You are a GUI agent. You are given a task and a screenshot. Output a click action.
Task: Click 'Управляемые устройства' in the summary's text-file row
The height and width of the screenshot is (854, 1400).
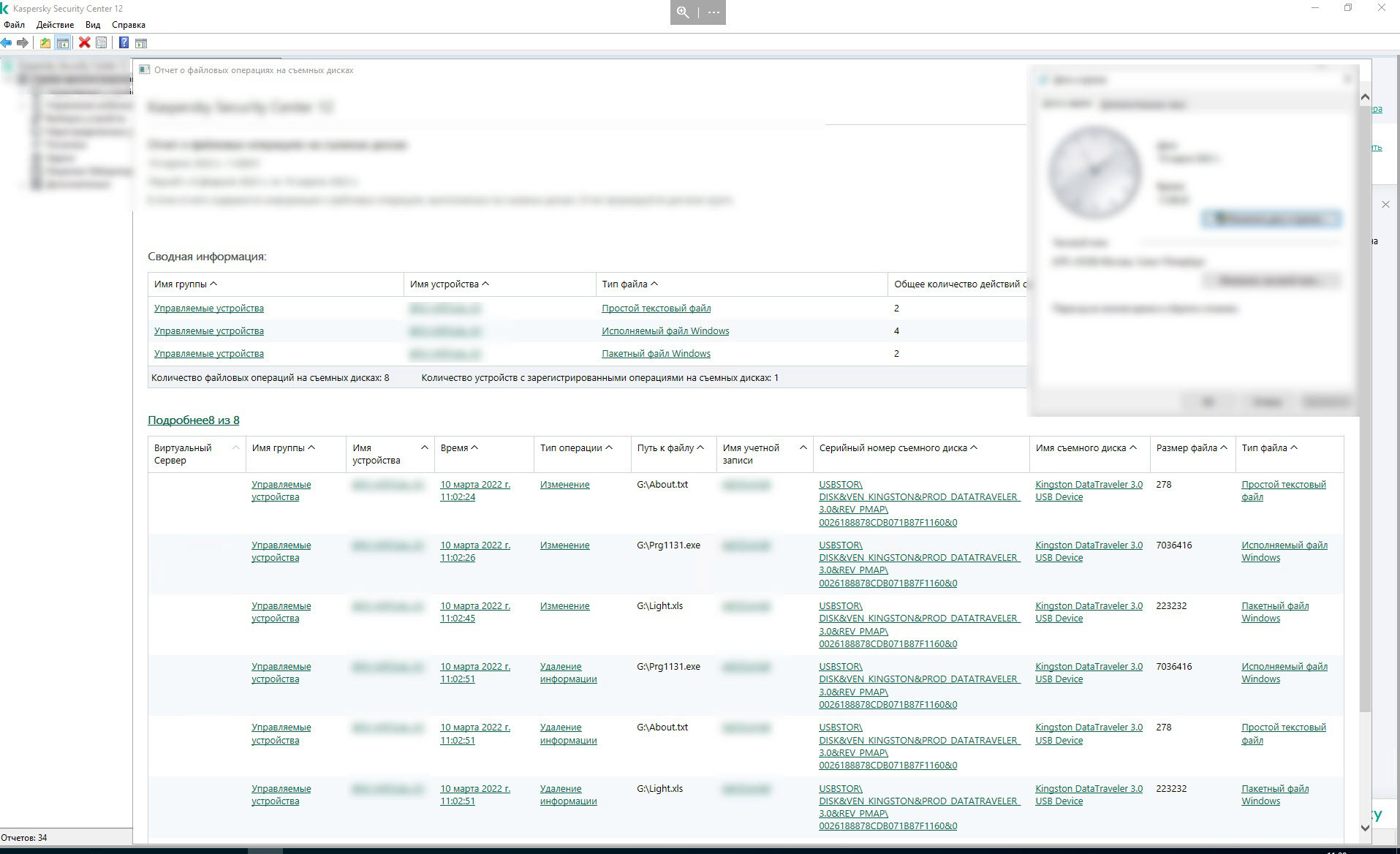(x=209, y=309)
